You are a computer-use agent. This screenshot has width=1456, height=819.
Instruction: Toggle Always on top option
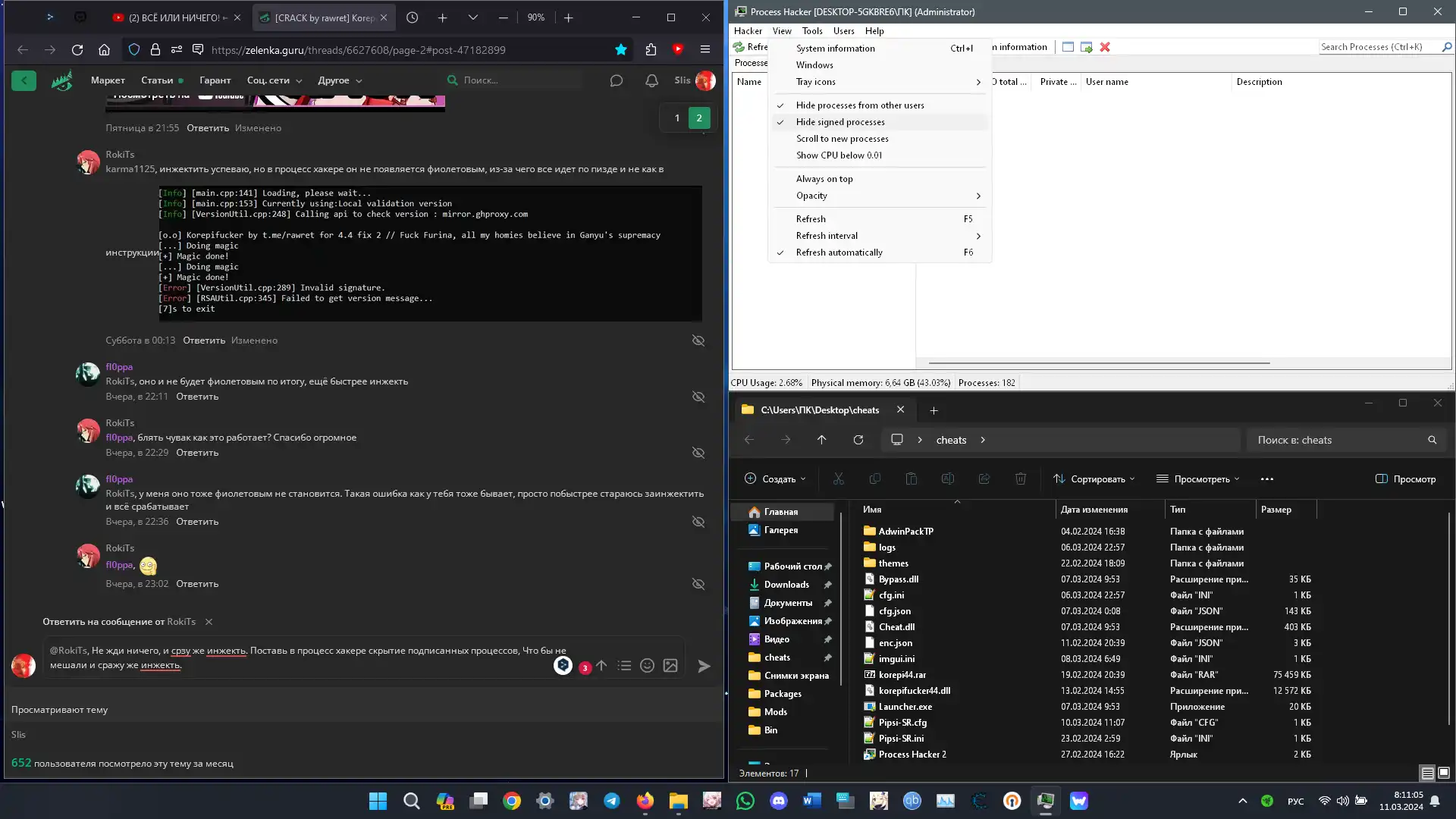pyautogui.click(x=880, y=179)
